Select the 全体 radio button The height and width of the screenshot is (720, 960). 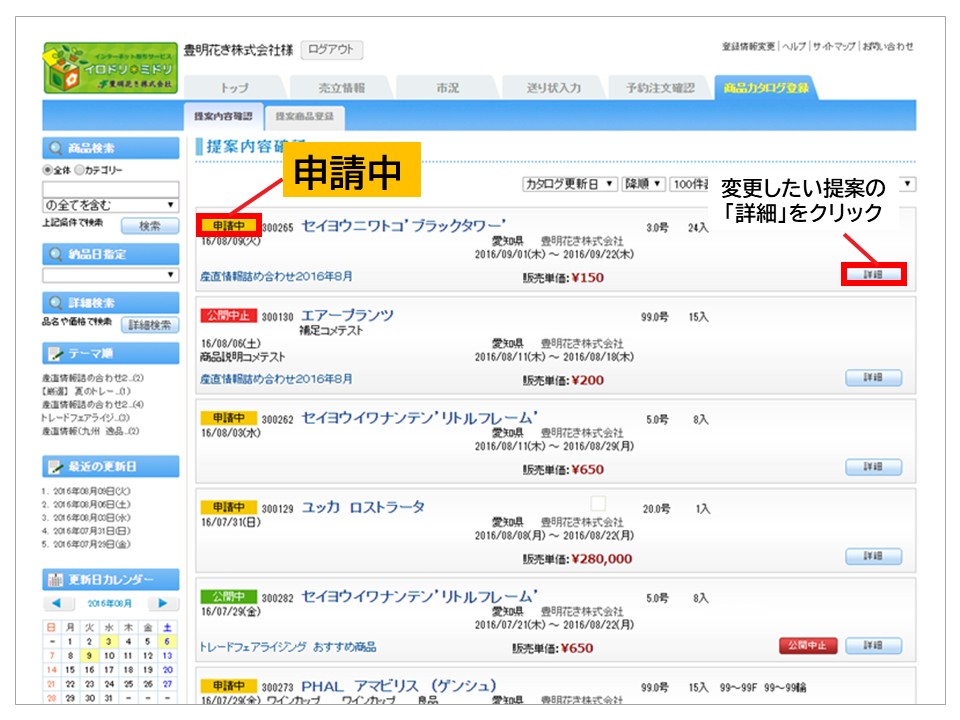[x=47, y=170]
